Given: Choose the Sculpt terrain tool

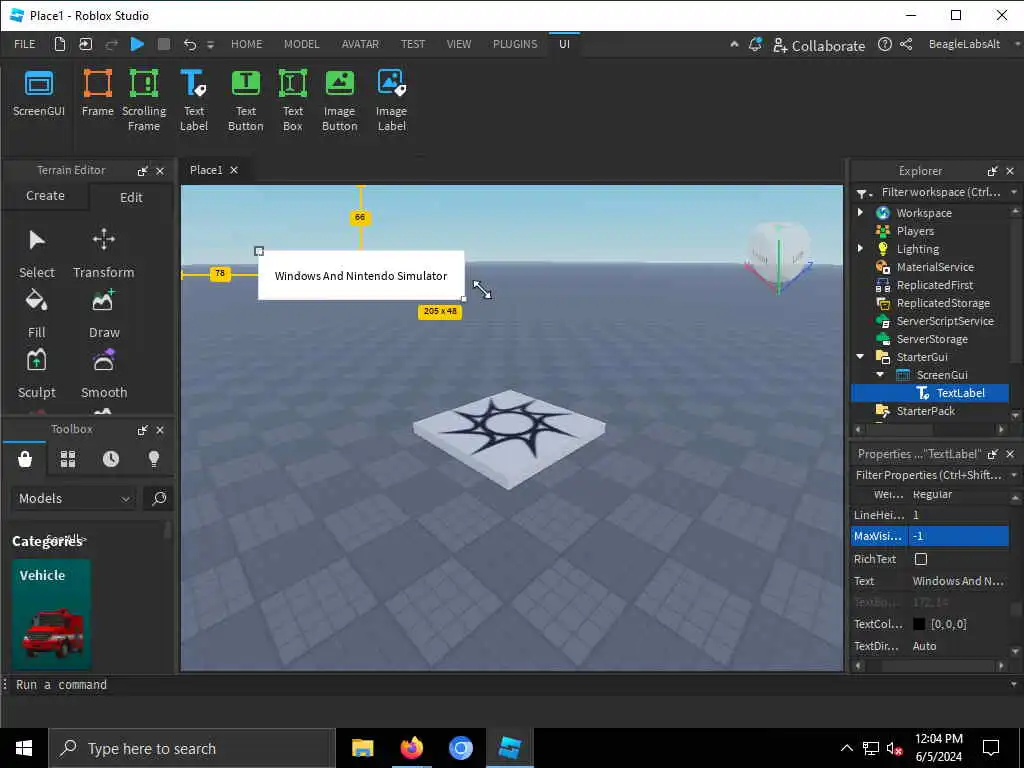Looking at the screenshot, I should (37, 374).
